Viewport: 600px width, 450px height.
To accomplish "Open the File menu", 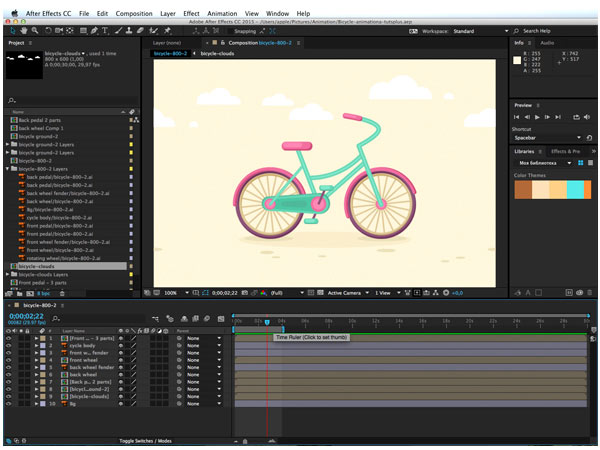I will pyautogui.click(x=84, y=13).
